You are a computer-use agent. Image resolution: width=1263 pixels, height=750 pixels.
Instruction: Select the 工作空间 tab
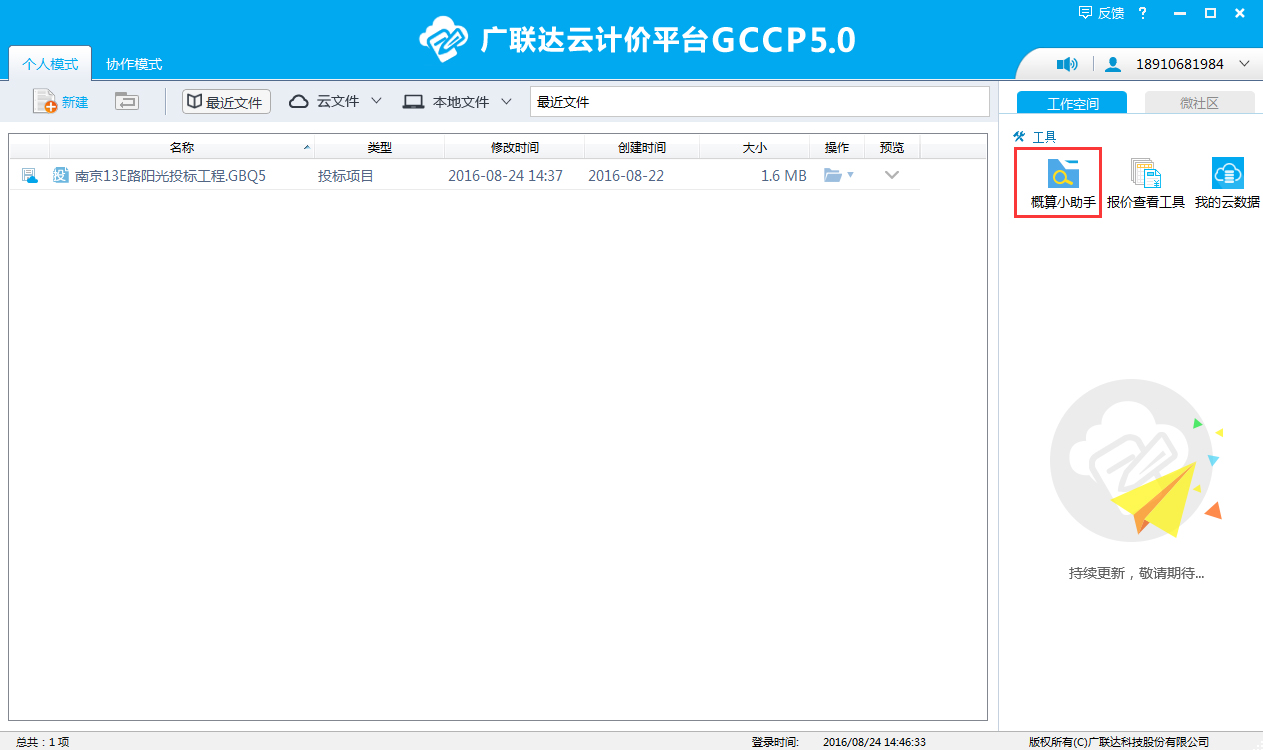click(1072, 103)
